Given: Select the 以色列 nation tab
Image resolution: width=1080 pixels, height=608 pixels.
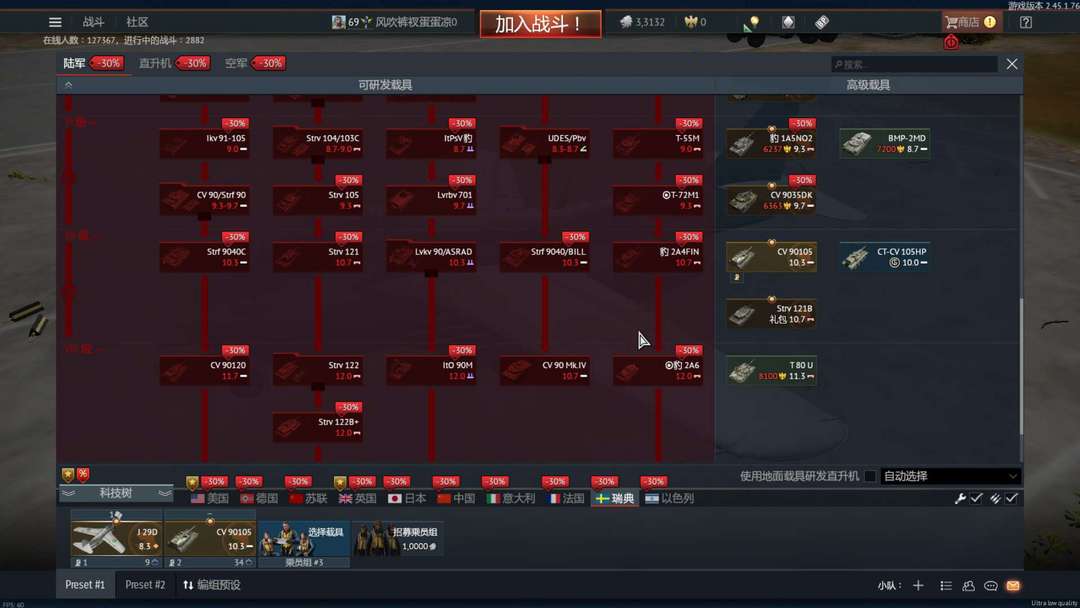Looking at the screenshot, I should 669,498.
